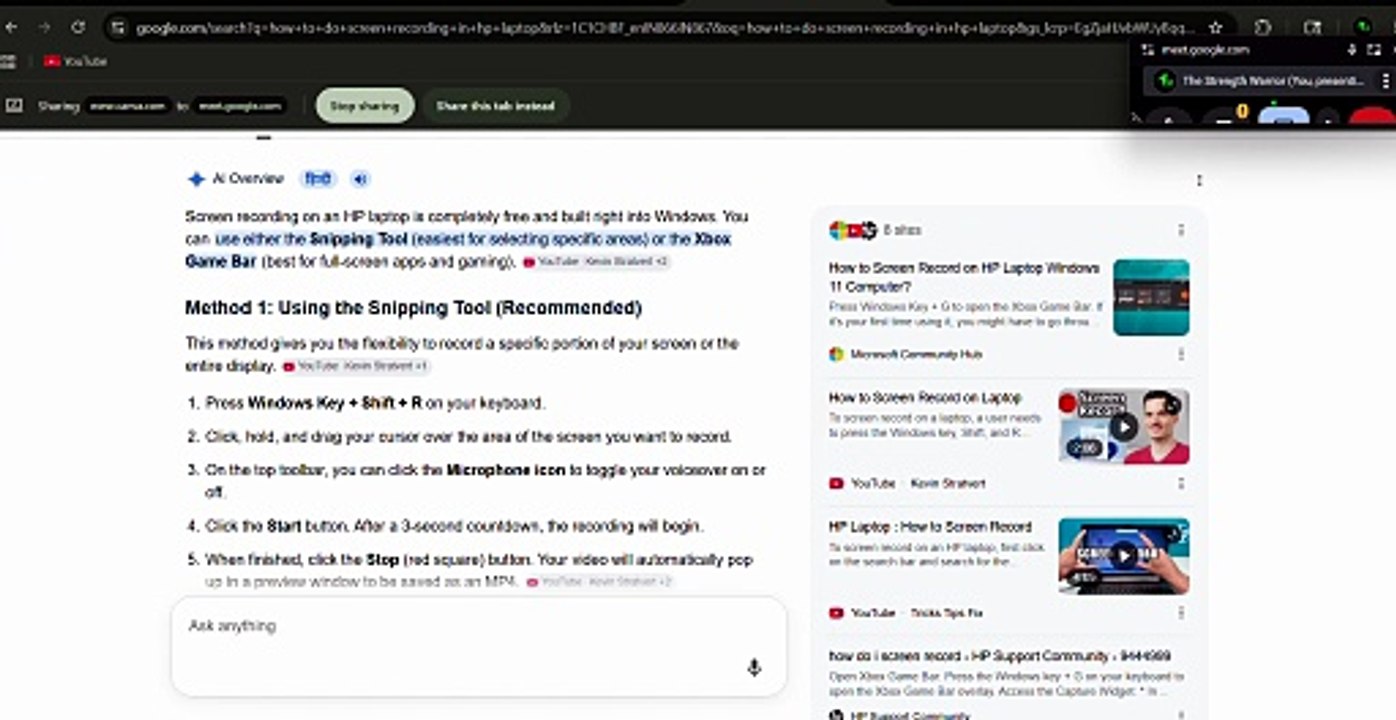Click the AI Overview sparkle icon
The width and height of the screenshot is (1396, 720).
(x=196, y=179)
